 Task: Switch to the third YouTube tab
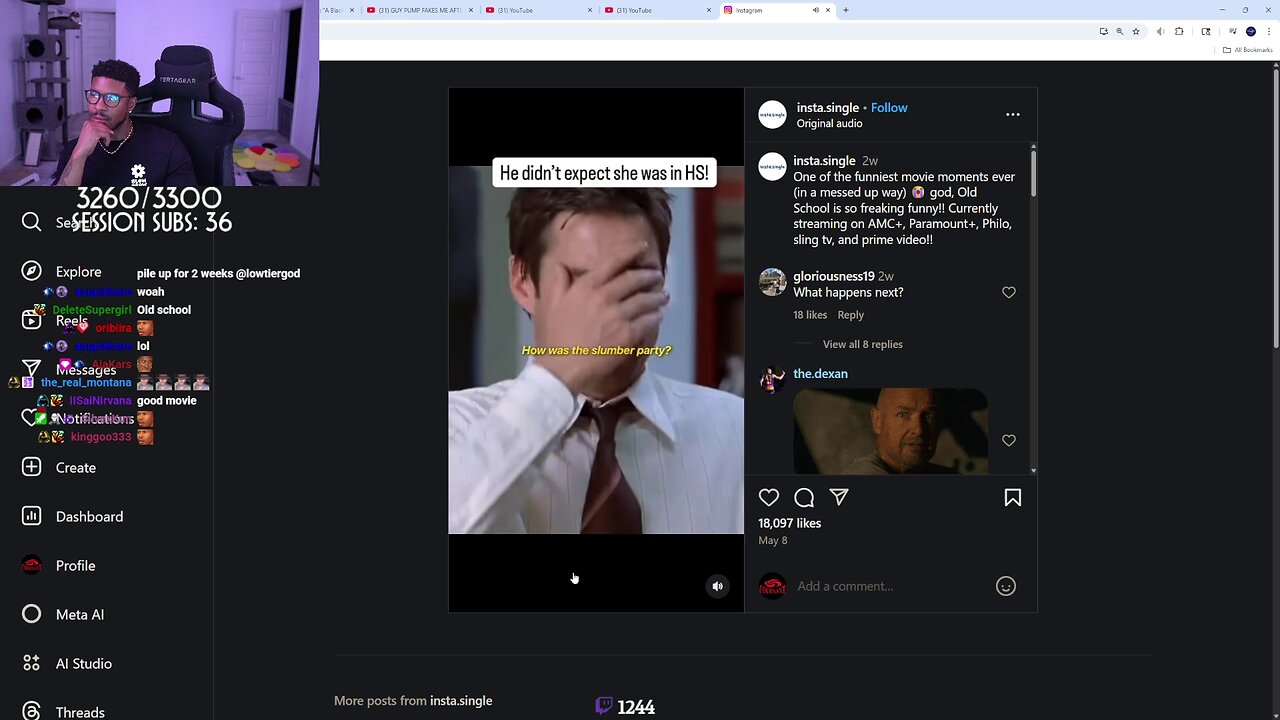[x=657, y=10]
